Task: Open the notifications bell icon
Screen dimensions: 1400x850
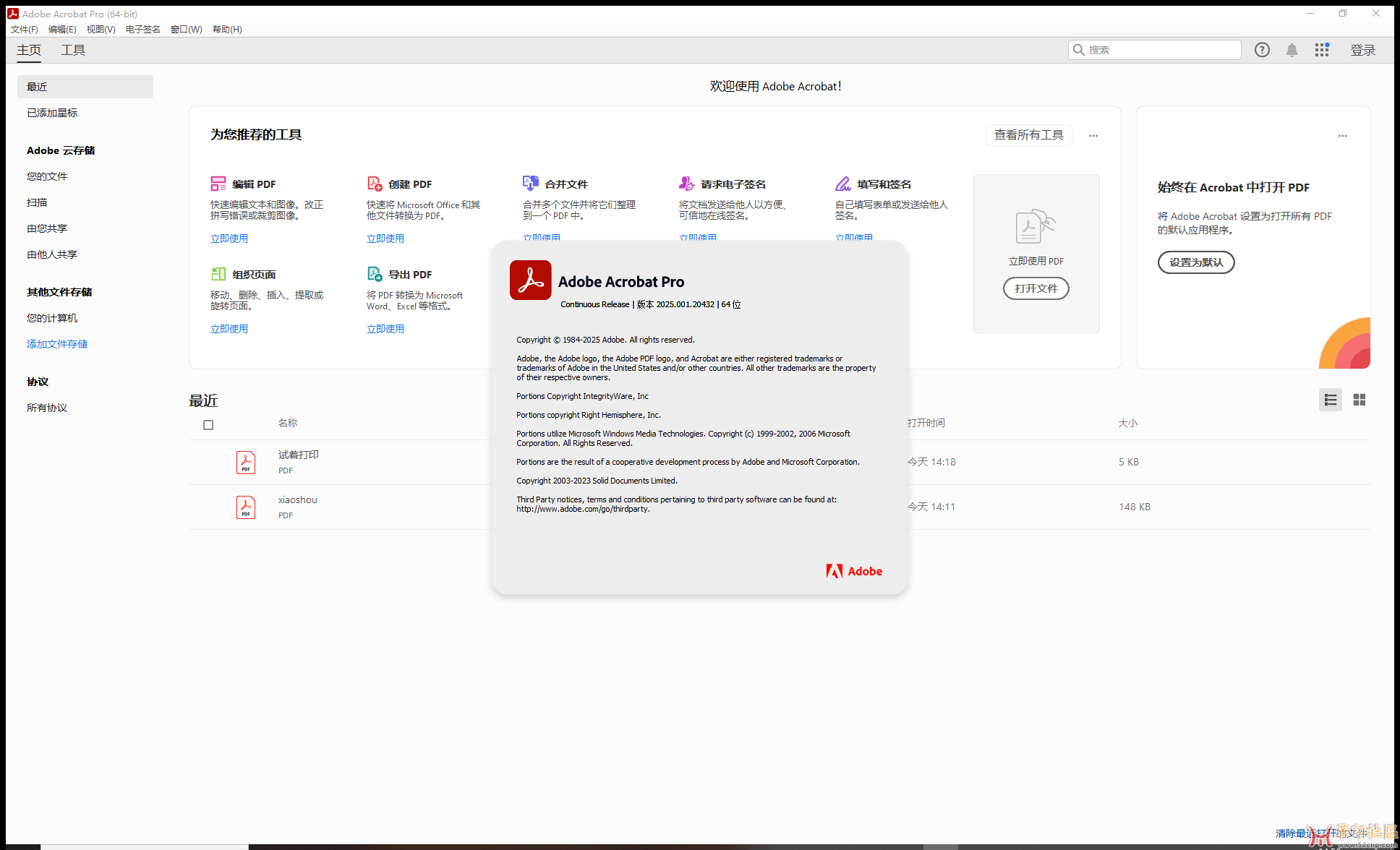Action: (1292, 50)
